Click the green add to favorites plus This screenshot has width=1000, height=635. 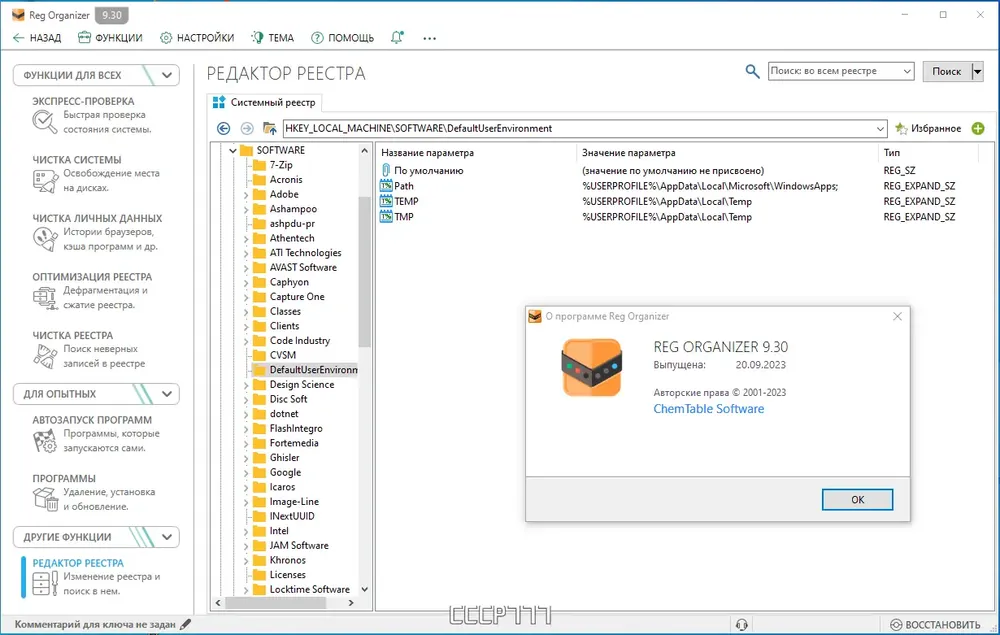(978, 128)
